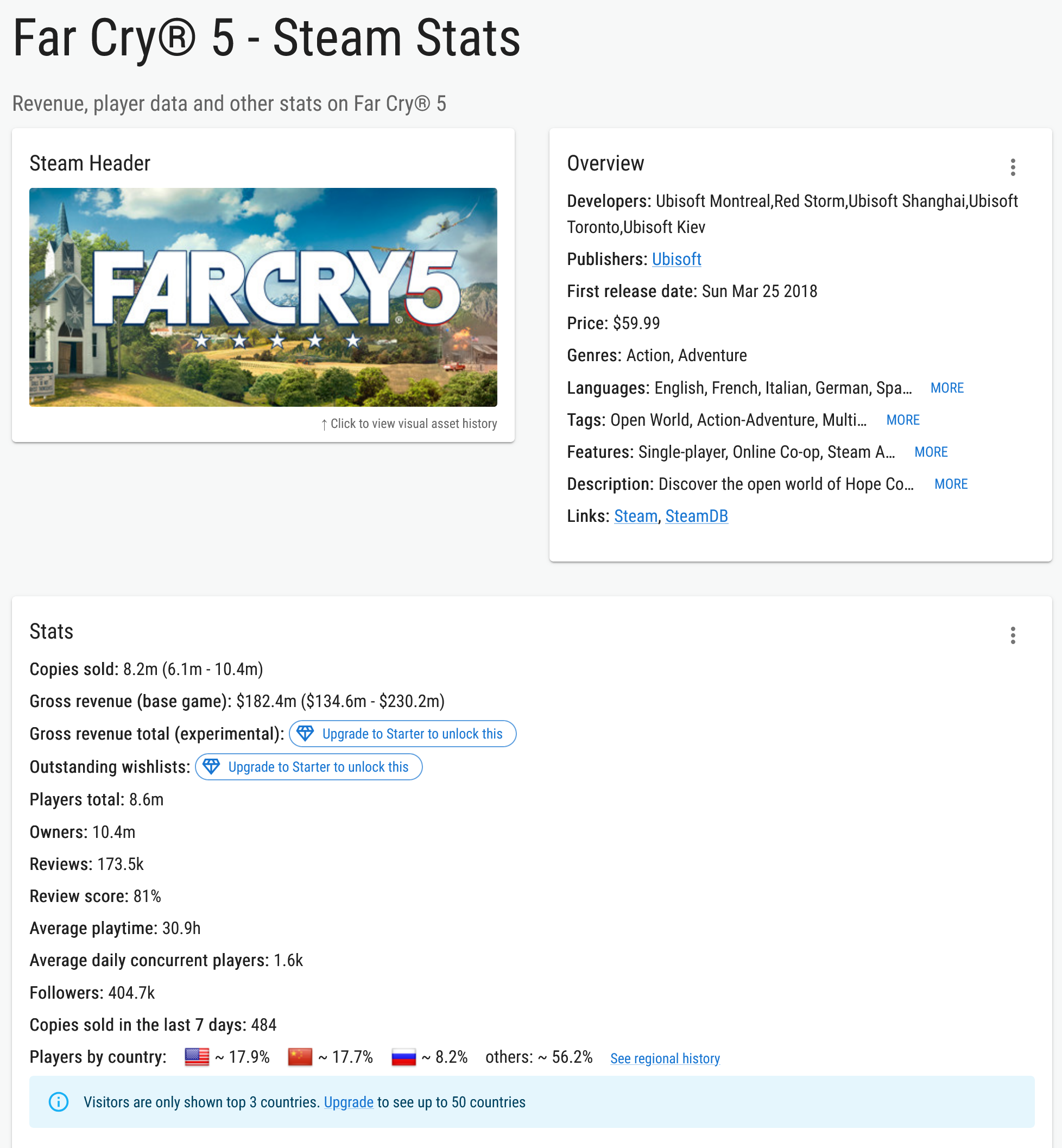This screenshot has height=1148, width=1062.
Task: Click the diamond icon beside Outstanding wishlists
Action: pyautogui.click(x=212, y=766)
